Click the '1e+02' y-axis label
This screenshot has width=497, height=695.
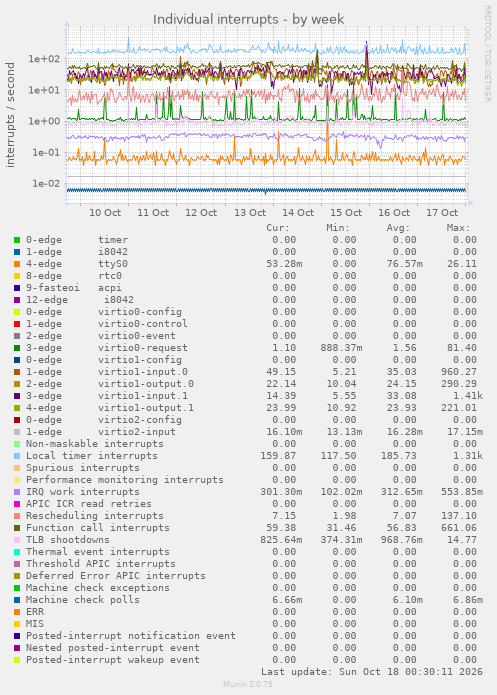coord(44,59)
